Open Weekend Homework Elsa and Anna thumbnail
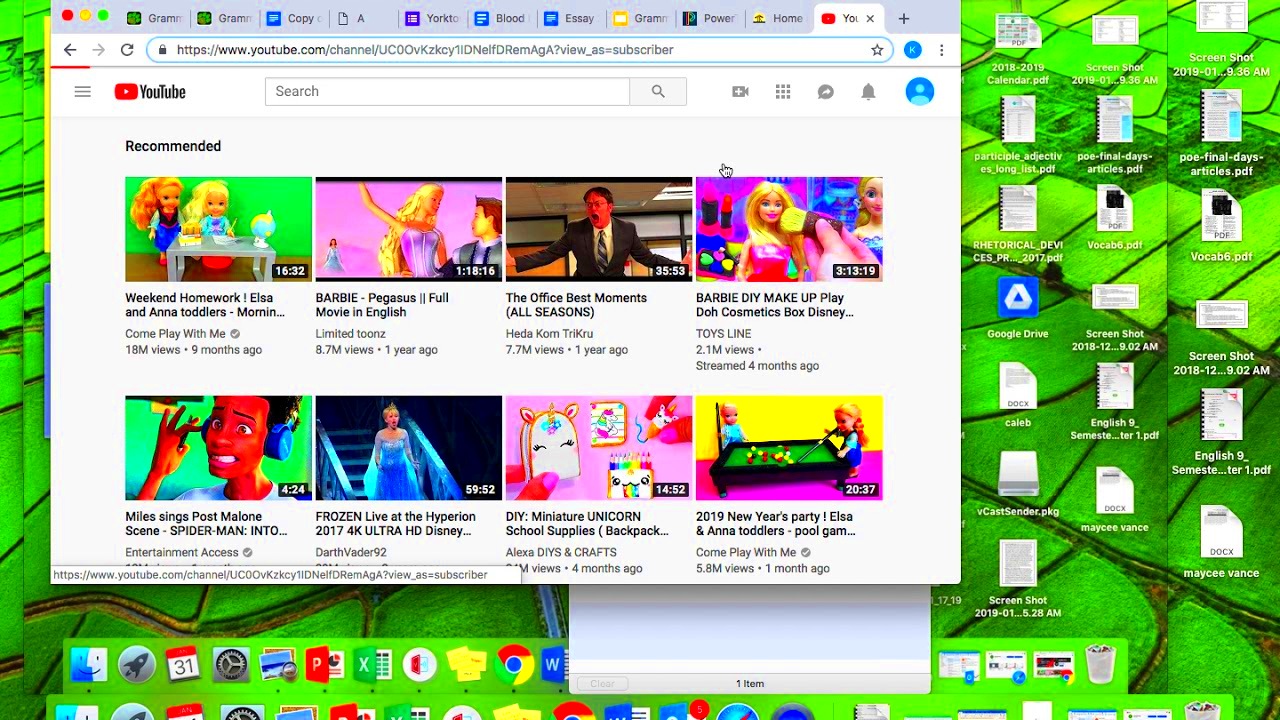 click(x=218, y=229)
